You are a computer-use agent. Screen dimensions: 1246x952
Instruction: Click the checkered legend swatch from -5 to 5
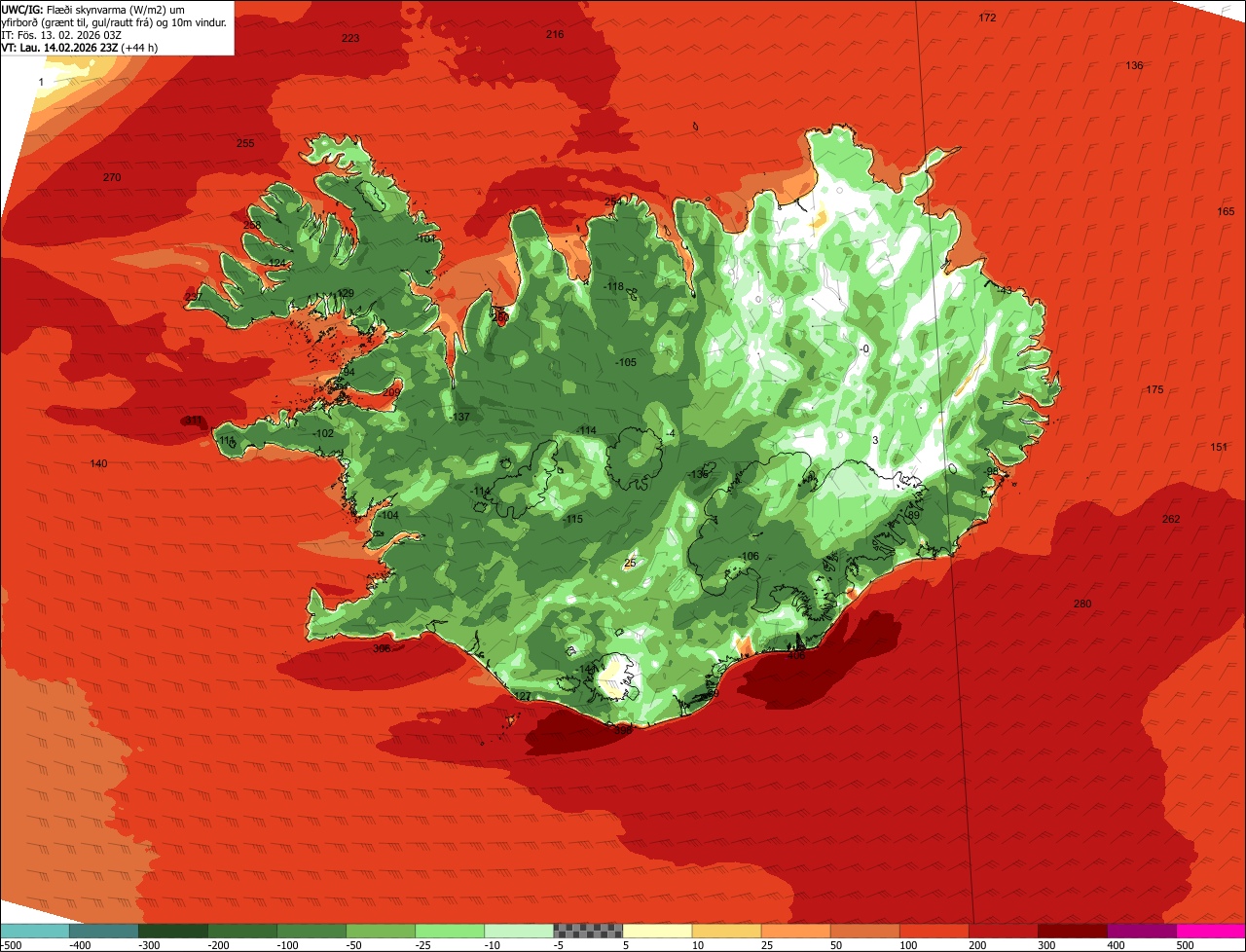pos(588,931)
